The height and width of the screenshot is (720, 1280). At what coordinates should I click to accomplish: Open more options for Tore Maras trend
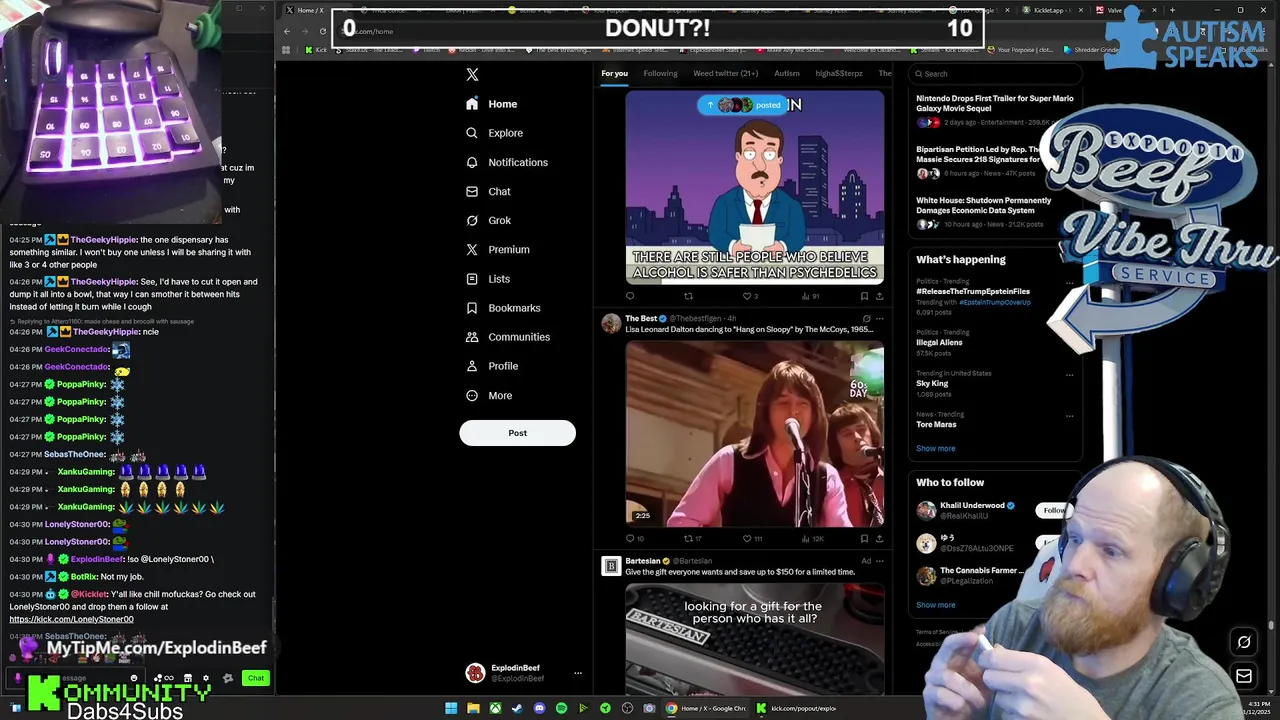[x=1069, y=416]
